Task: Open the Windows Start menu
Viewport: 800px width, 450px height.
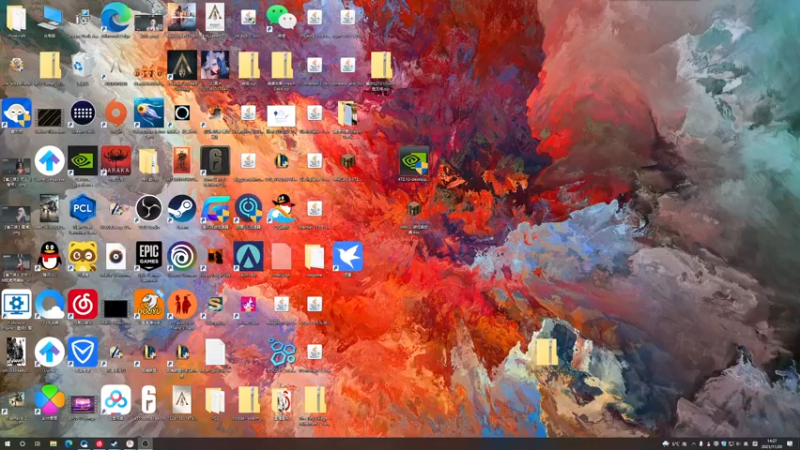Action: click(7, 444)
